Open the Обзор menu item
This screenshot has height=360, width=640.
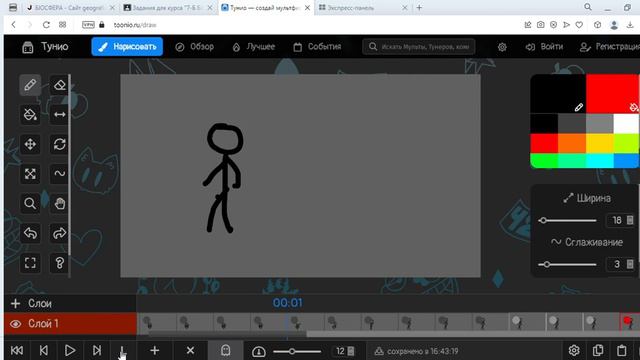(194, 47)
